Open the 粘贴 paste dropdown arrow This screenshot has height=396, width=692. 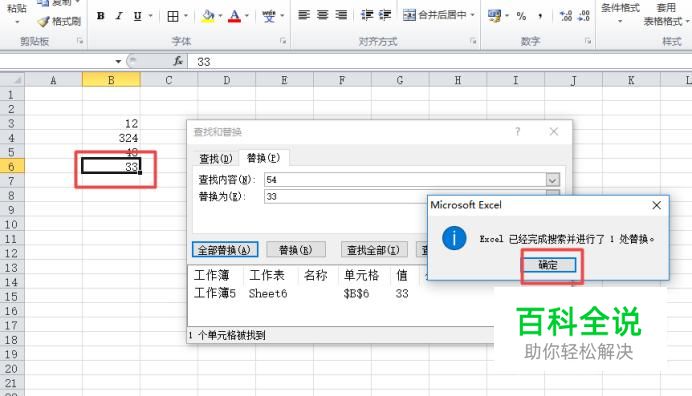pos(17,22)
